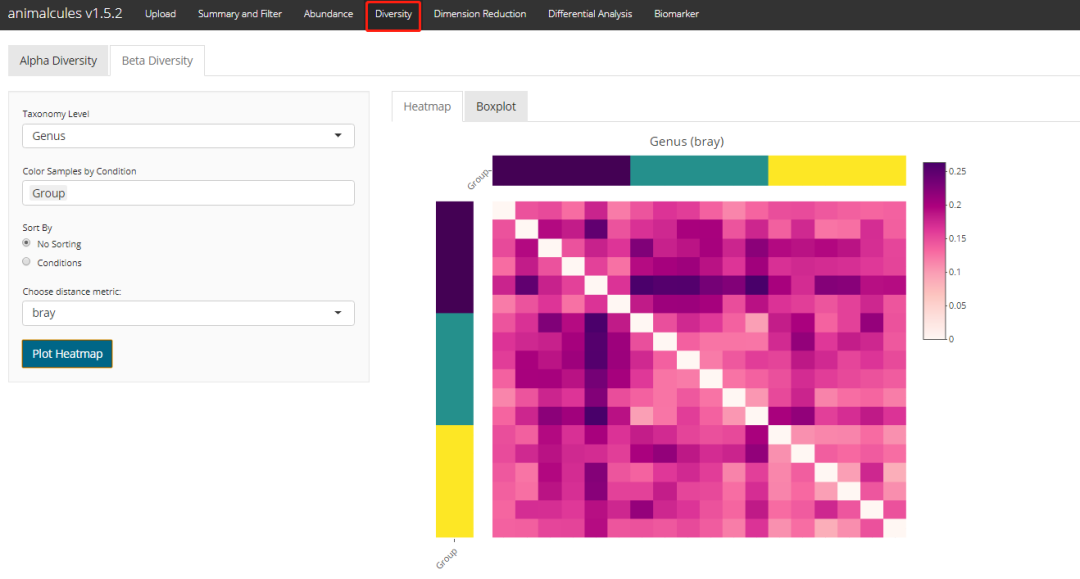Open Dimension Reduction page
Image resolution: width=1080 pixels, height=579 pixels.
point(479,14)
